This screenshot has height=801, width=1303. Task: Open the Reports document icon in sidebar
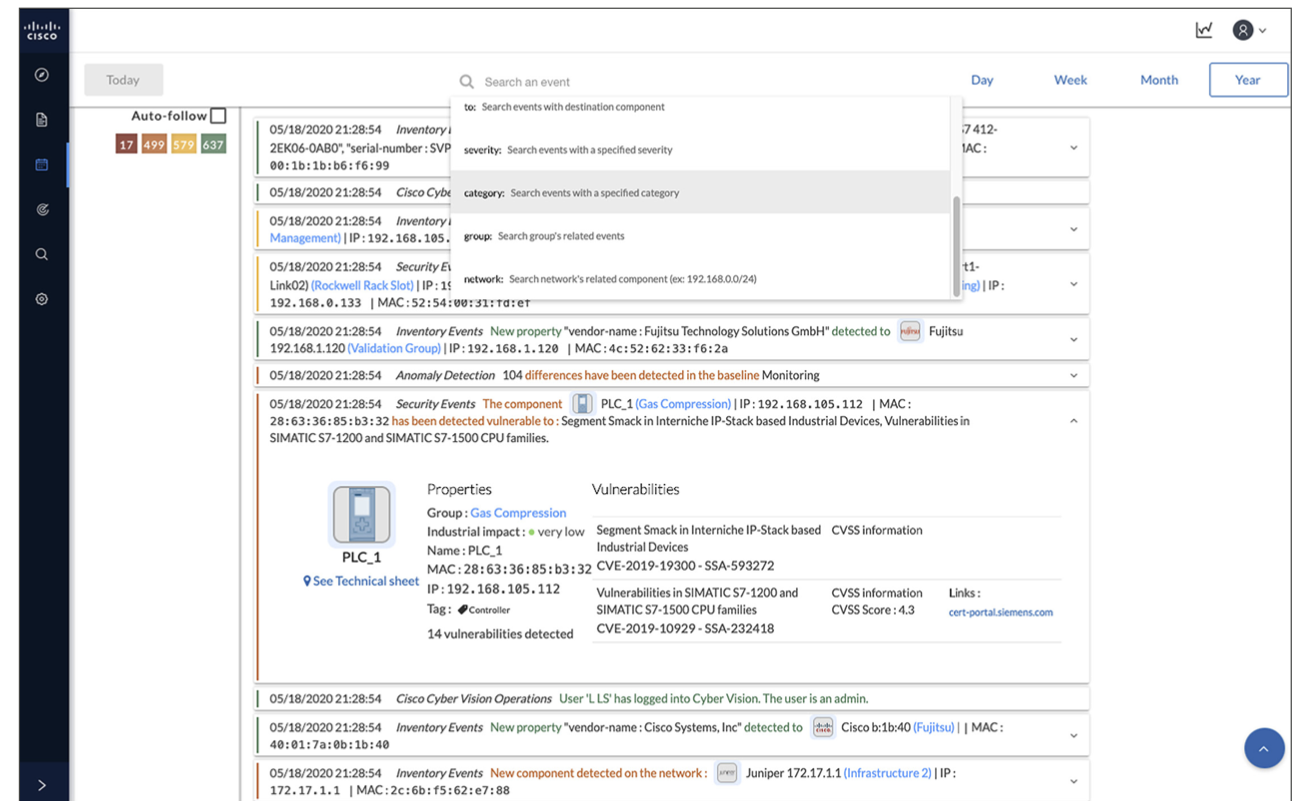tap(42, 120)
